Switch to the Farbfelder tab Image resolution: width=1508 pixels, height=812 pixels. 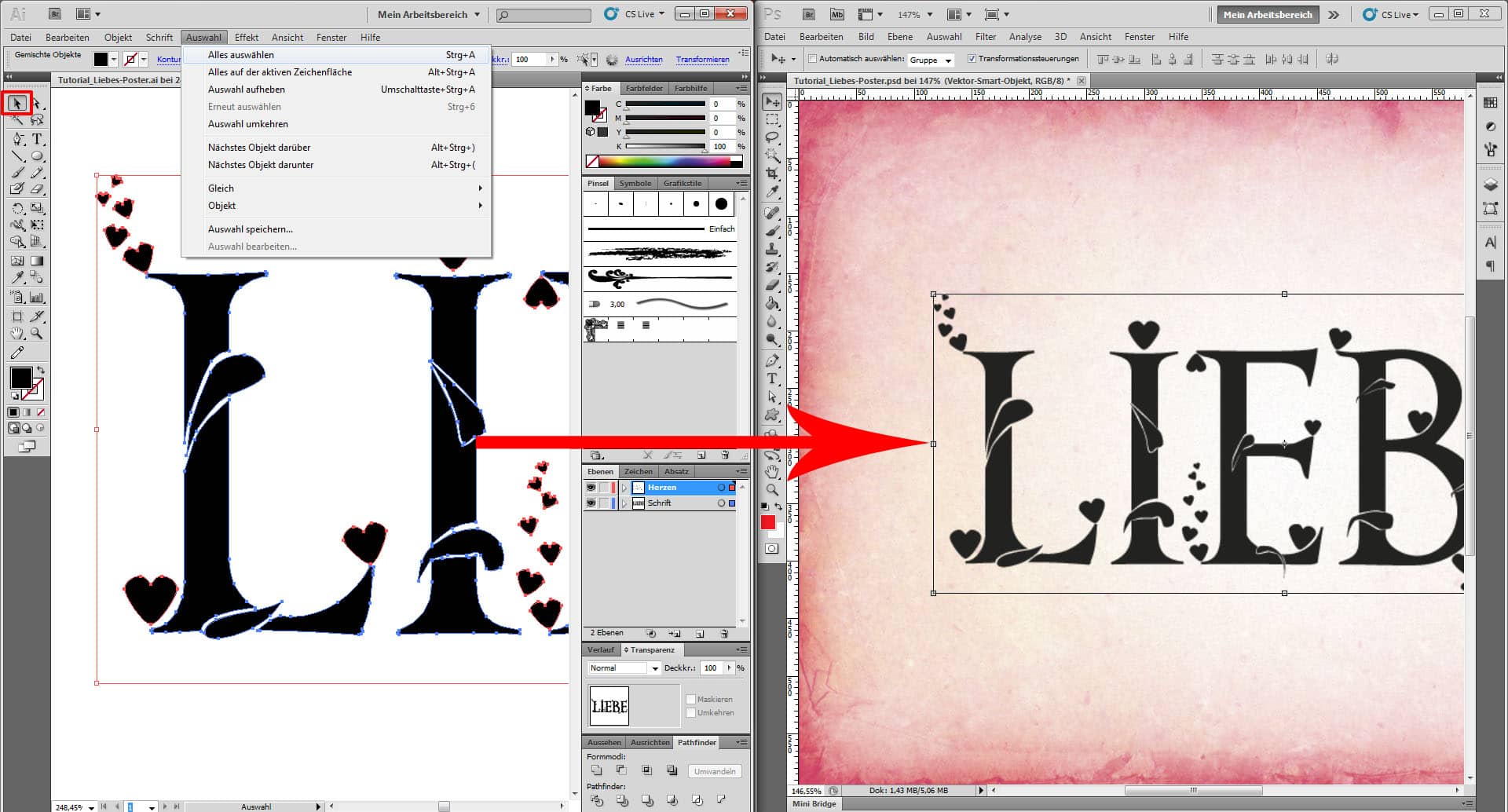coord(644,88)
